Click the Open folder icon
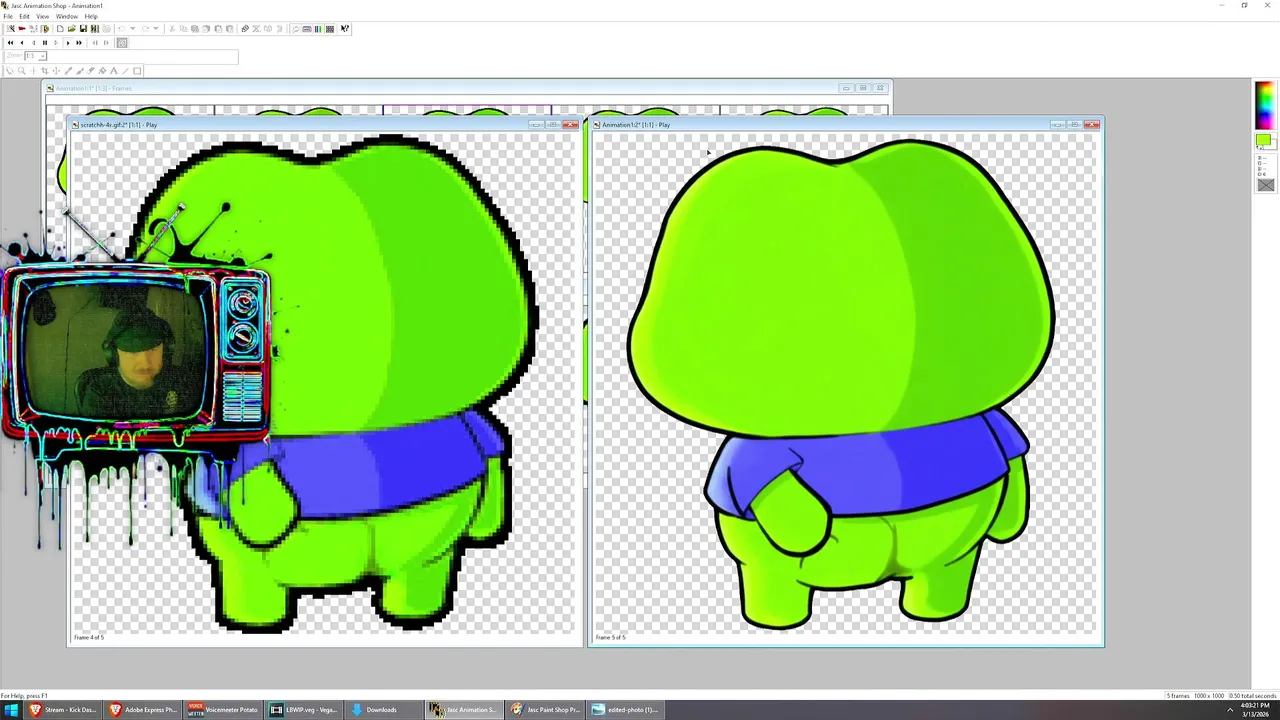Viewport: 1280px width, 720px height. [x=72, y=29]
